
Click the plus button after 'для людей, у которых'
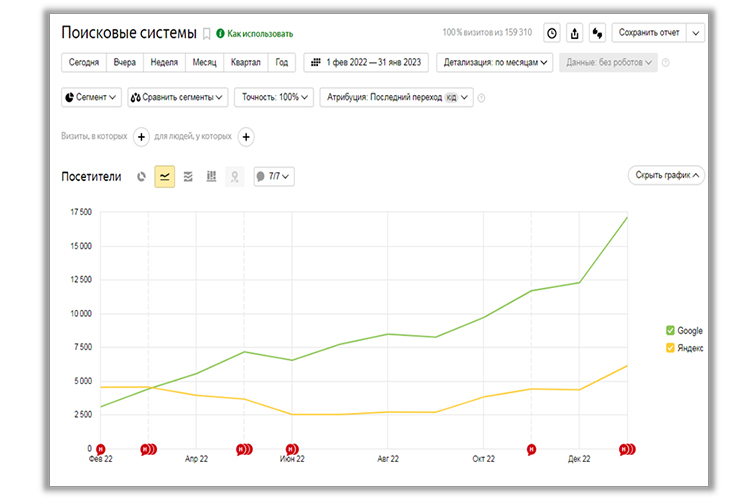click(246, 137)
